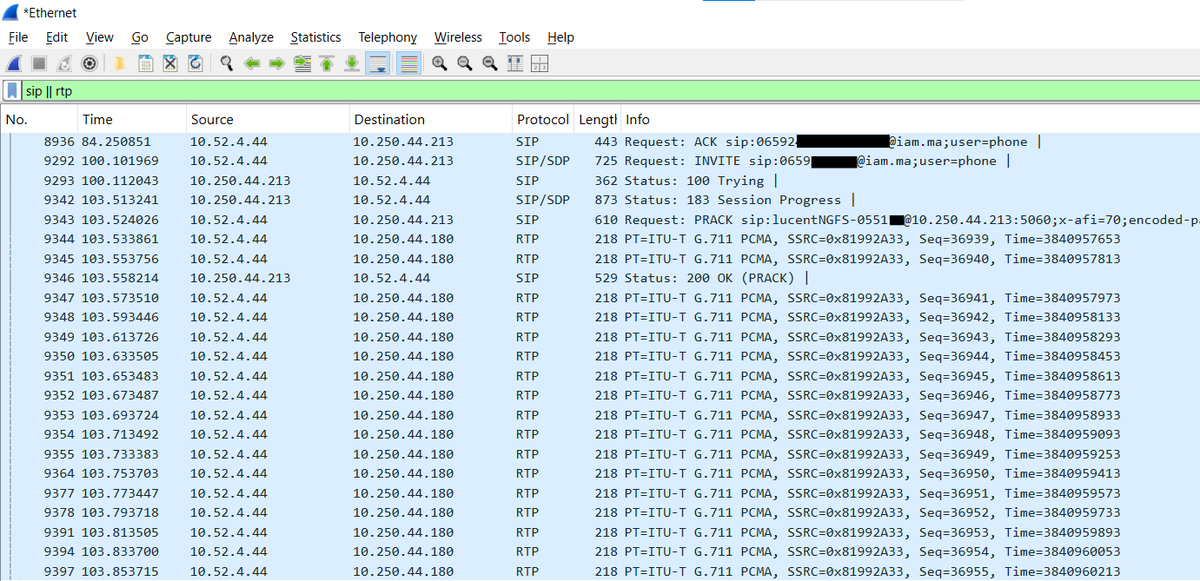Image resolution: width=1200 pixels, height=581 pixels.
Task: Select packet number 9394
Action: (600, 552)
